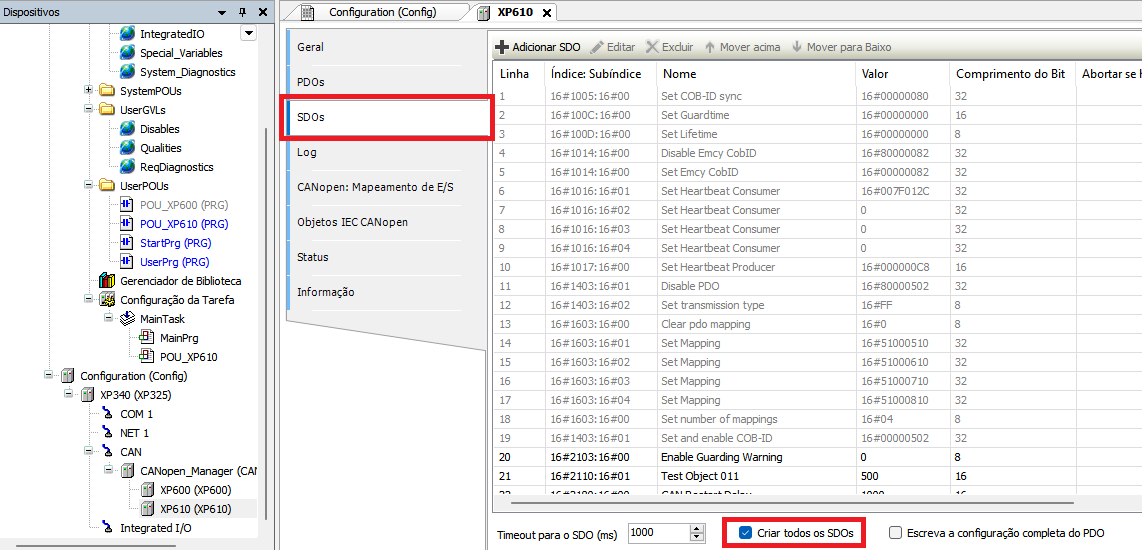Click the Adicionar SDO plus icon
Viewport: 1142px width, 550px height.
click(502, 47)
